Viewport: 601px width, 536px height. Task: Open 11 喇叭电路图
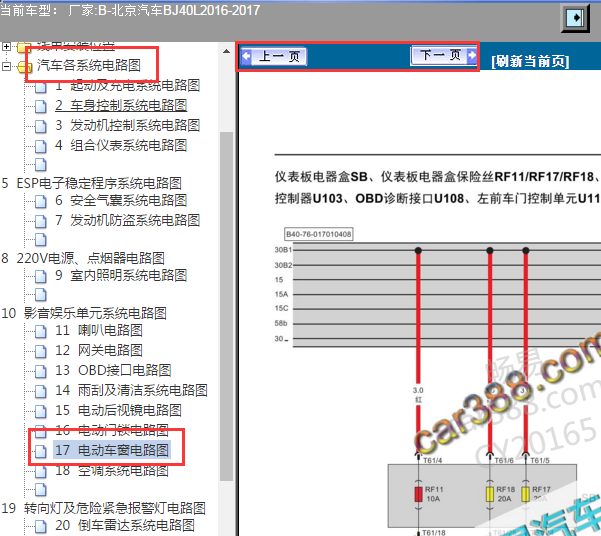tap(99, 330)
